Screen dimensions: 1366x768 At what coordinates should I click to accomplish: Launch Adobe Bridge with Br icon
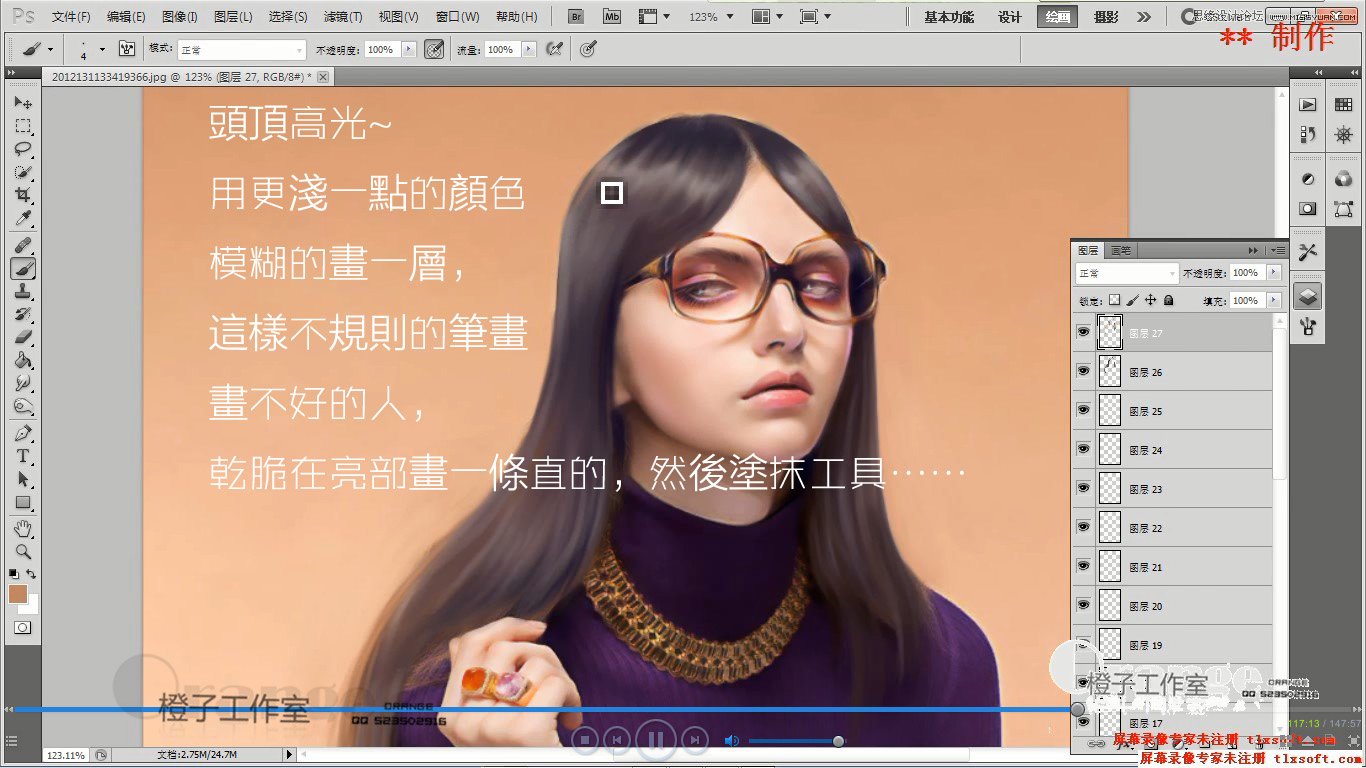(x=575, y=17)
